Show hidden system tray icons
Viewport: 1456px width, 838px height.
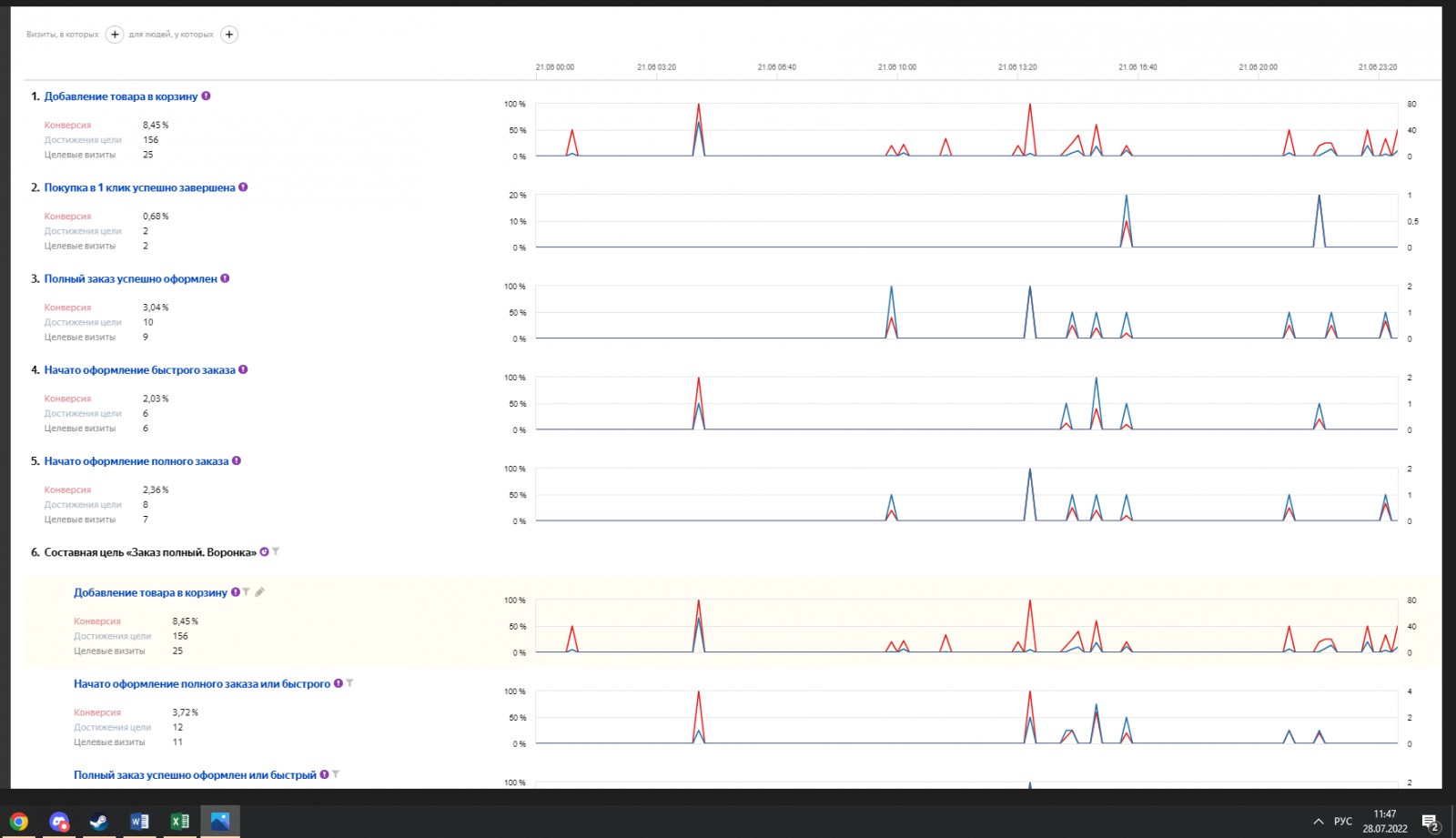(x=1318, y=822)
